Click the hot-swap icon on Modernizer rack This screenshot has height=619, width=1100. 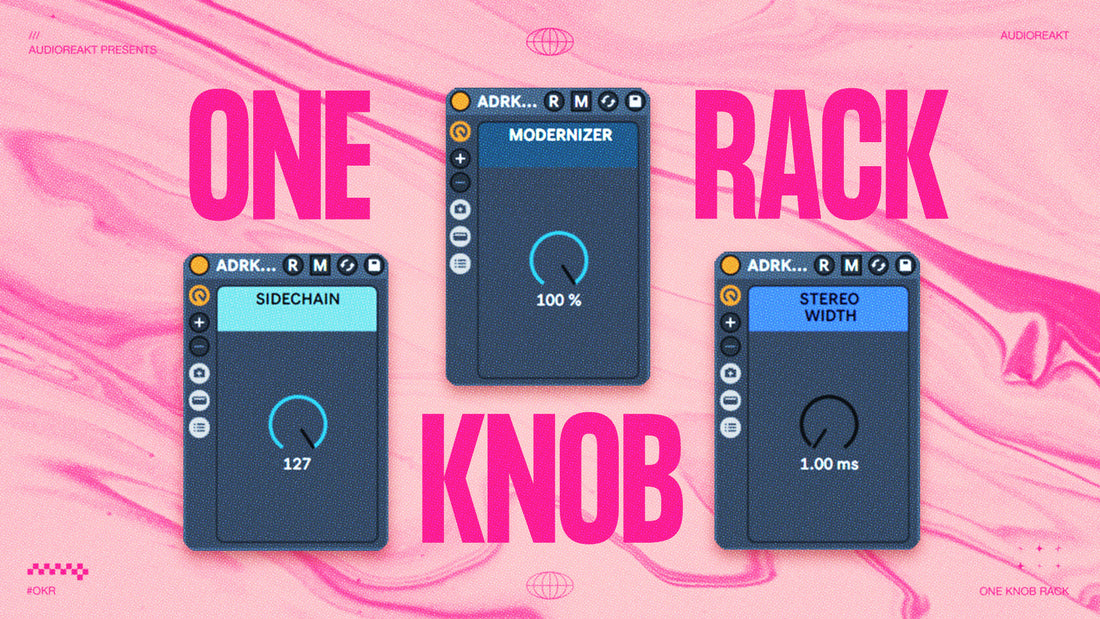(608, 101)
